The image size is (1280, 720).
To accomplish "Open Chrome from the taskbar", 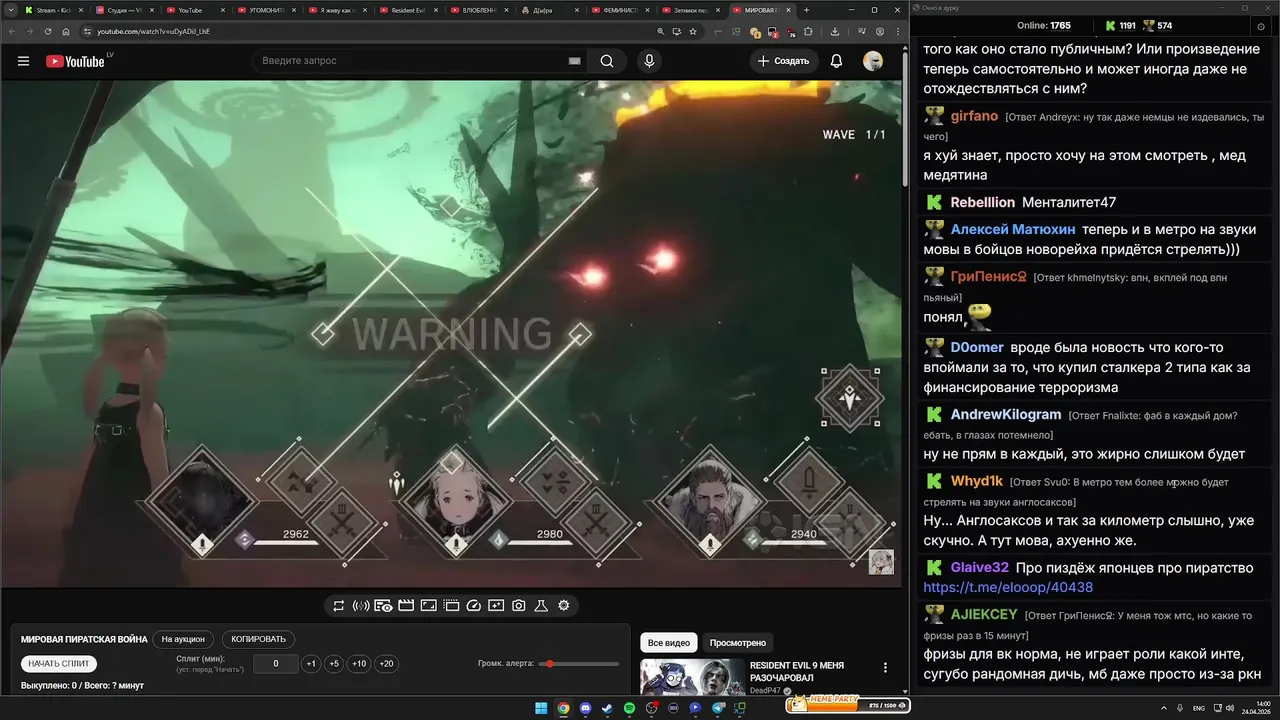I will click(563, 708).
